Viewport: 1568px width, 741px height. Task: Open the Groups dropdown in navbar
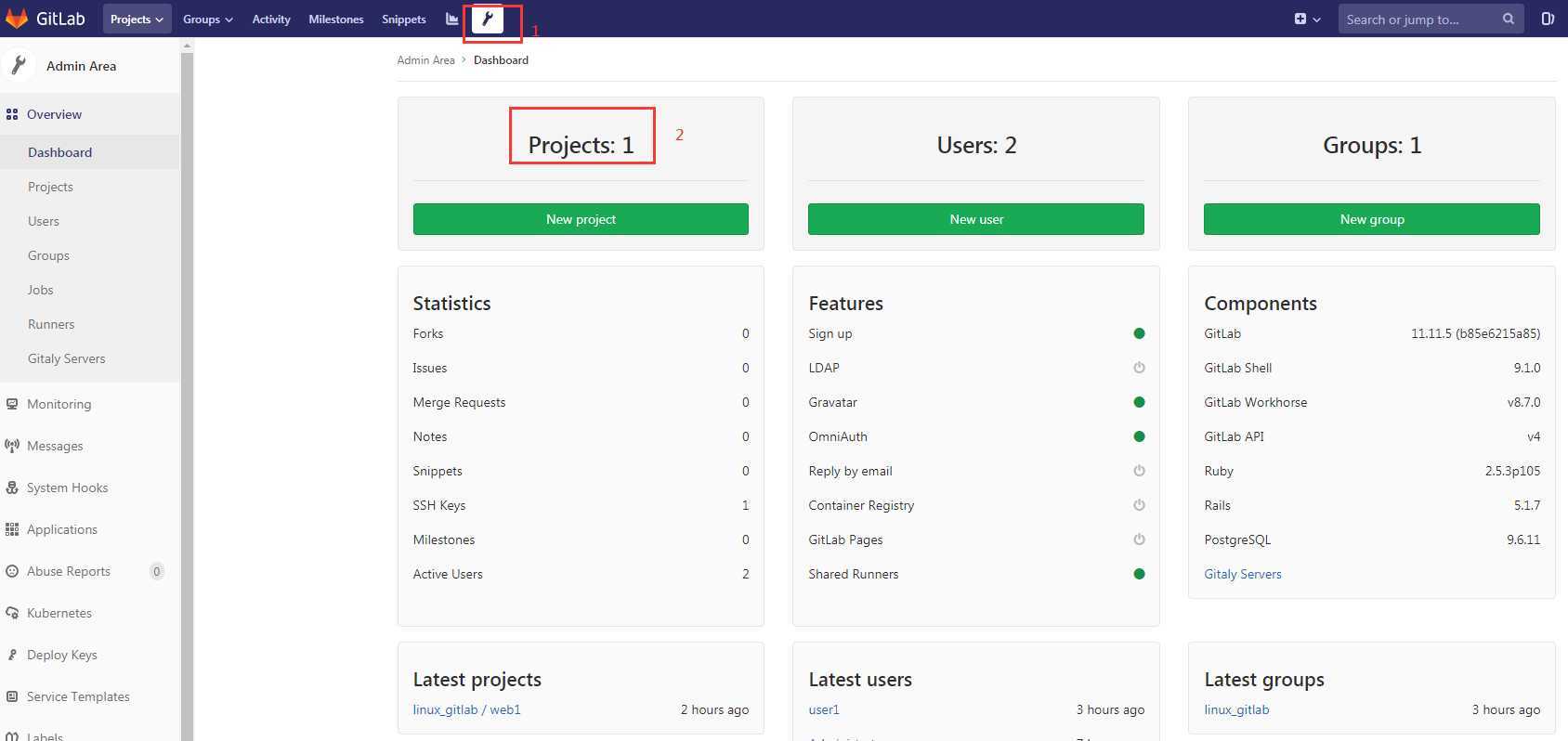[x=208, y=19]
